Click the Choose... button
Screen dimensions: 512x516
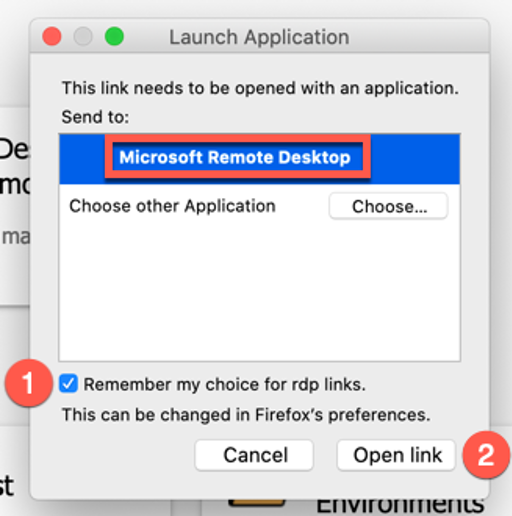click(x=388, y=206)
